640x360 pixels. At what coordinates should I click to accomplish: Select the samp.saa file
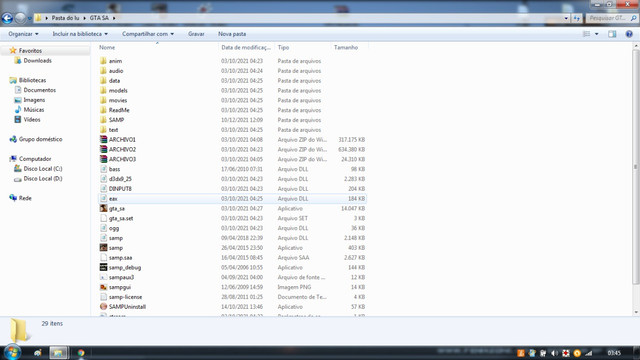[x=120, y=258]
